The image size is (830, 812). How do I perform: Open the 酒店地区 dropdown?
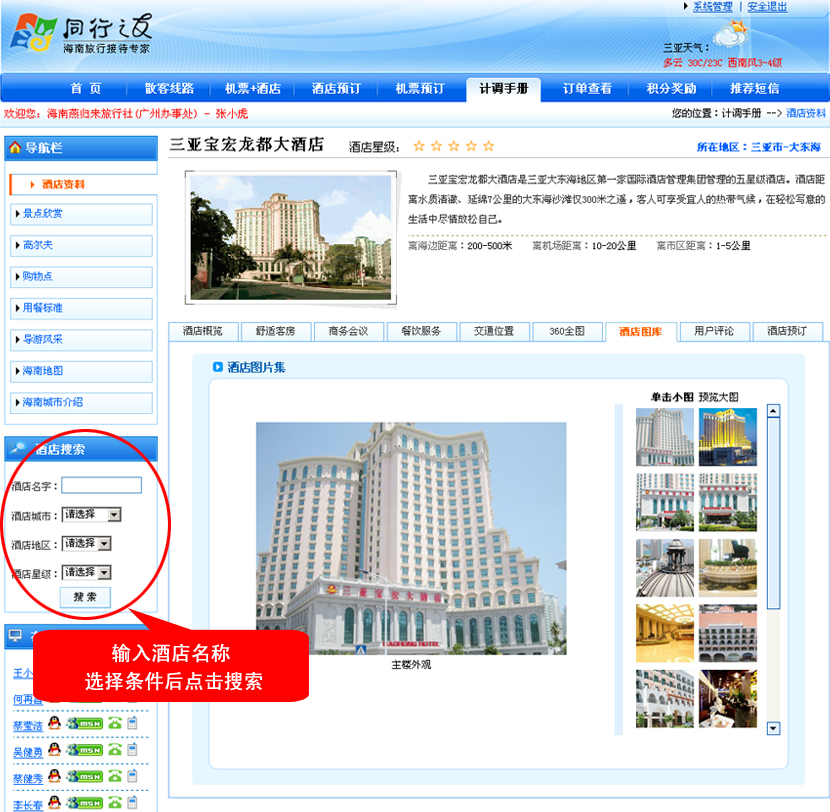(87, 543)
